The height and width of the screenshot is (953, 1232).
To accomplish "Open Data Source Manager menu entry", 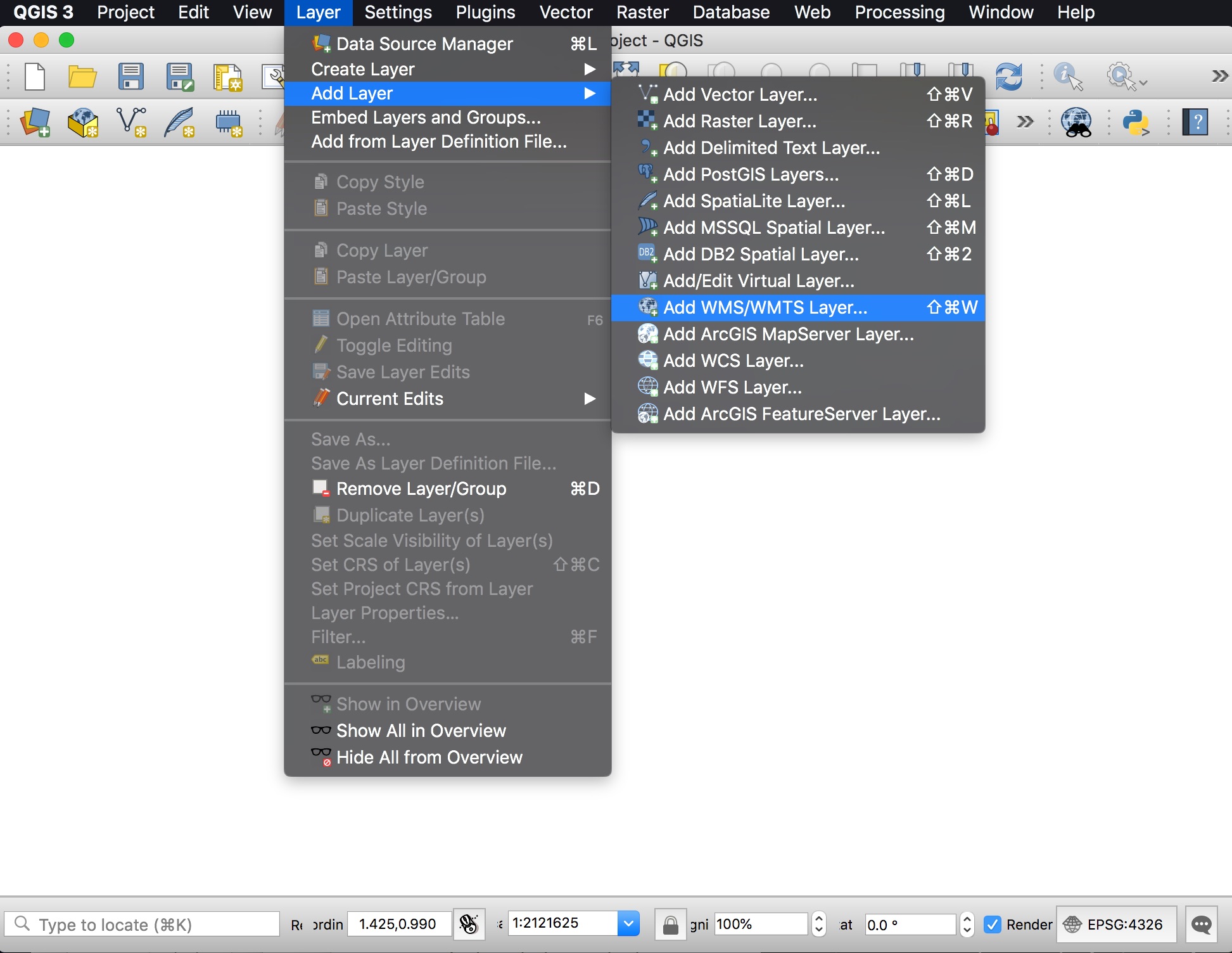I will pos(448,44).
